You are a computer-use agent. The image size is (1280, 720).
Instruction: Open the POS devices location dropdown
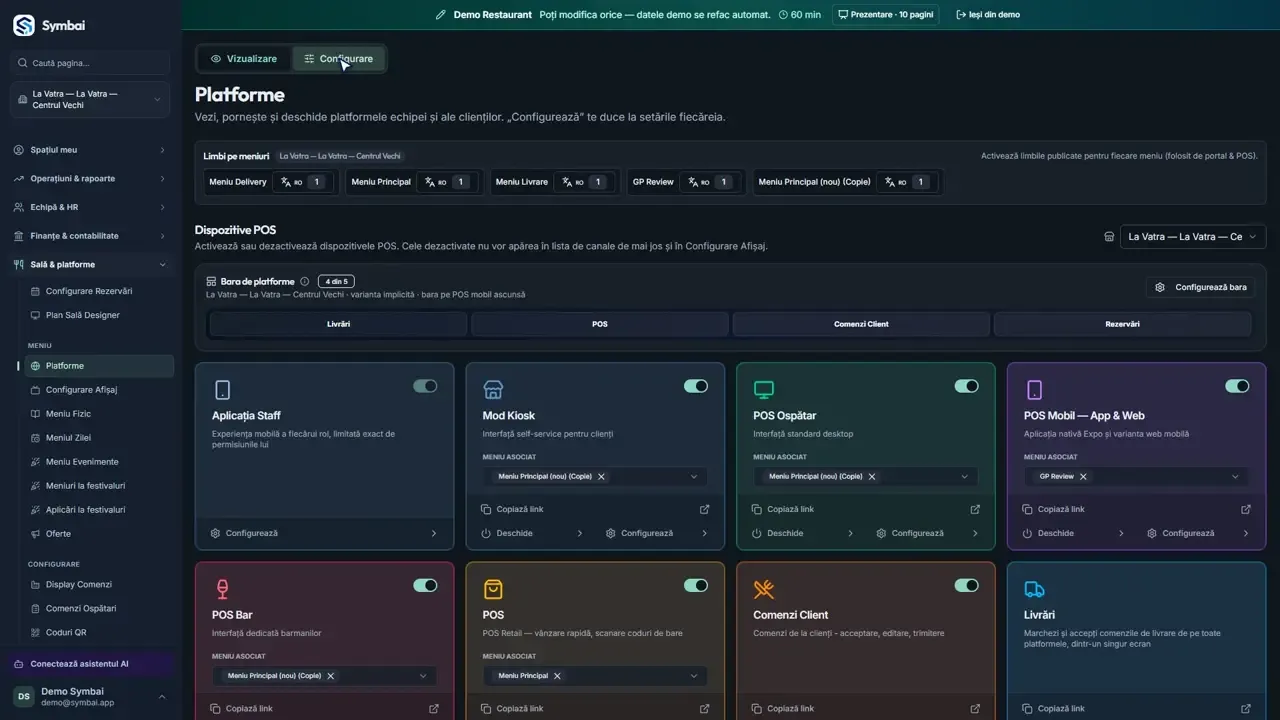pos(1193,237)
